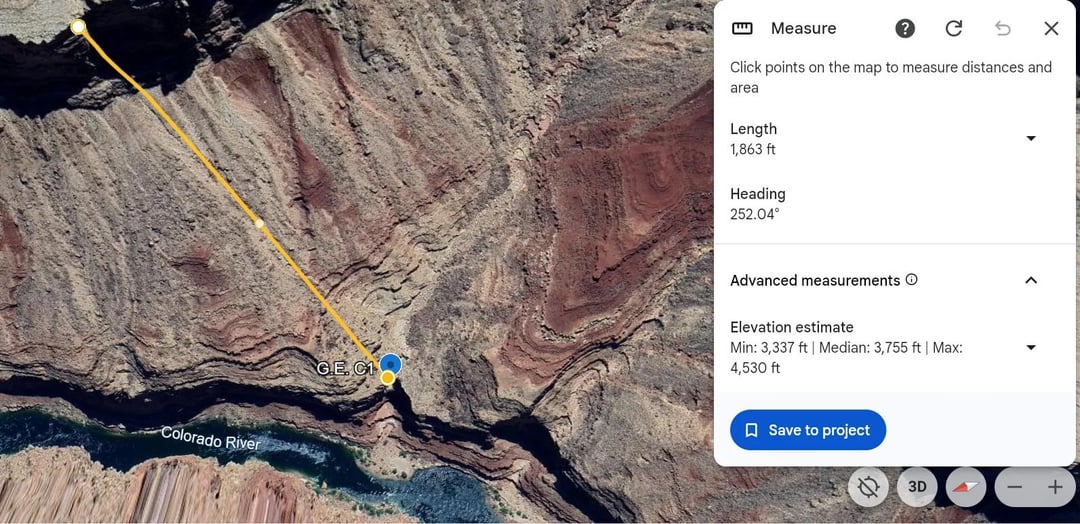Screen dimensions: 1080x524
Task: Close the Measure panel
Action: coord(1051,28)
